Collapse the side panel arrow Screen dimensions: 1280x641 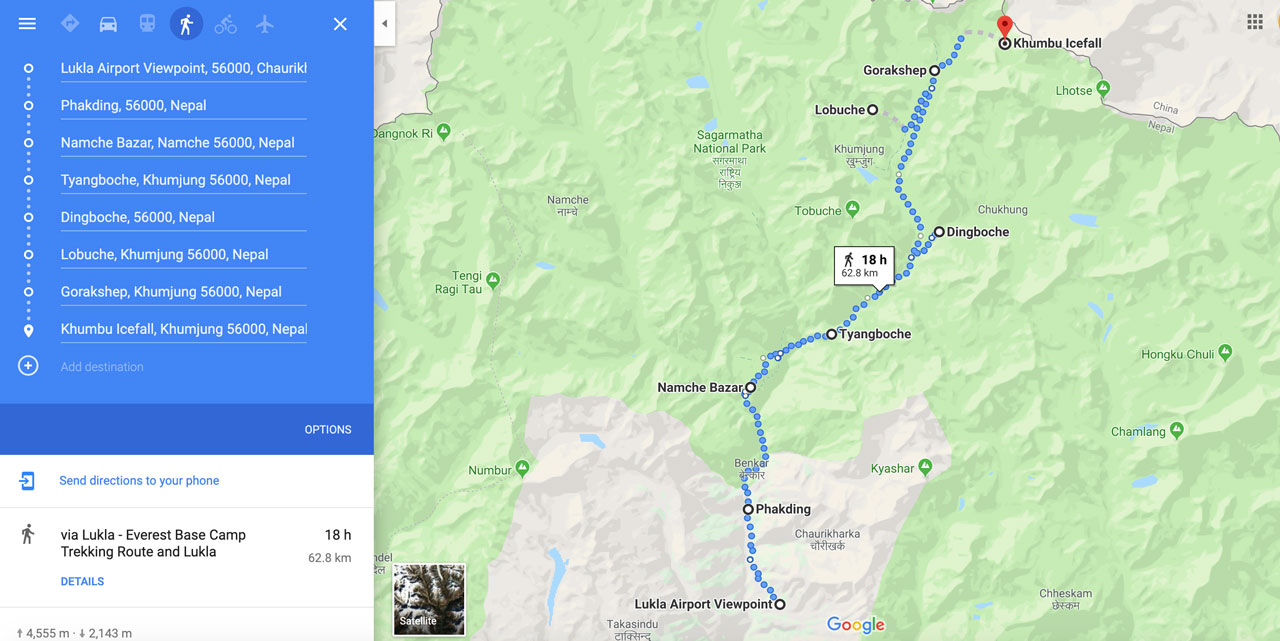pyautogui.click(x=385, y=24)
